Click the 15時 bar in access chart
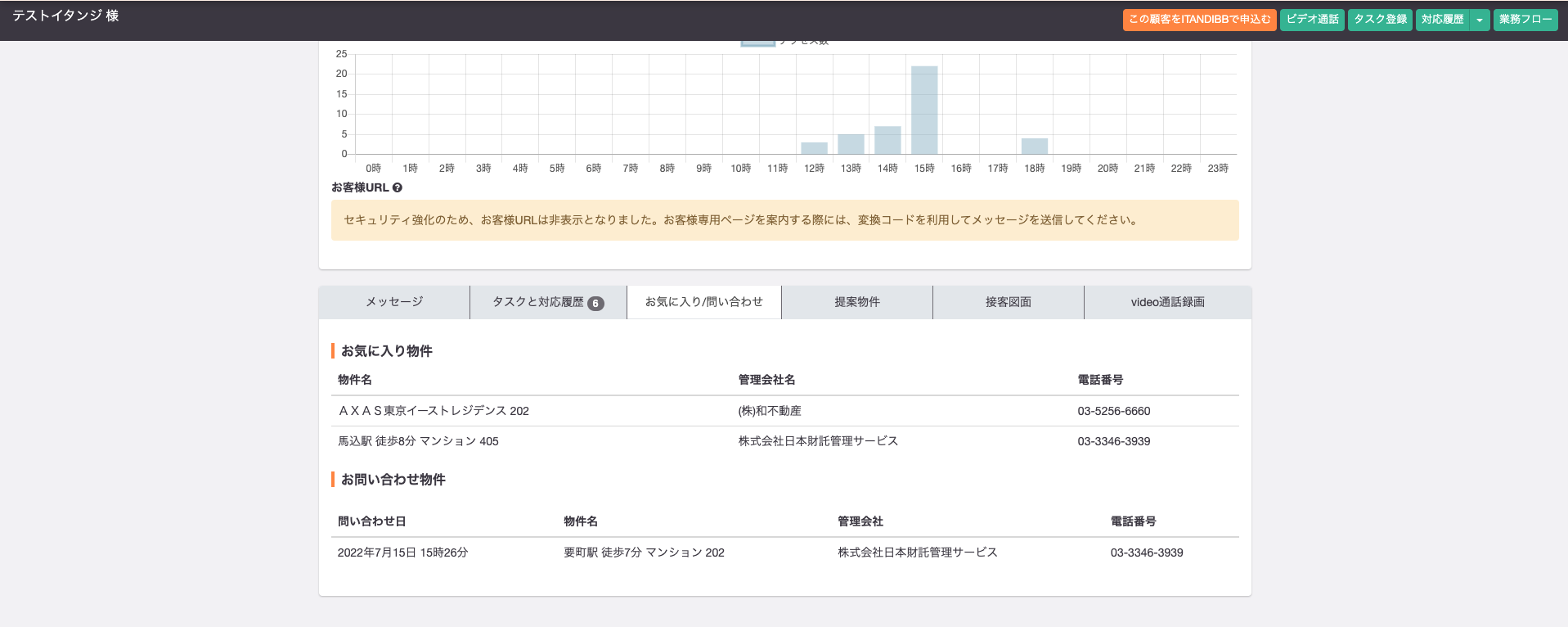The width and height of the screenshot is (1568, 627). (924, 111)
